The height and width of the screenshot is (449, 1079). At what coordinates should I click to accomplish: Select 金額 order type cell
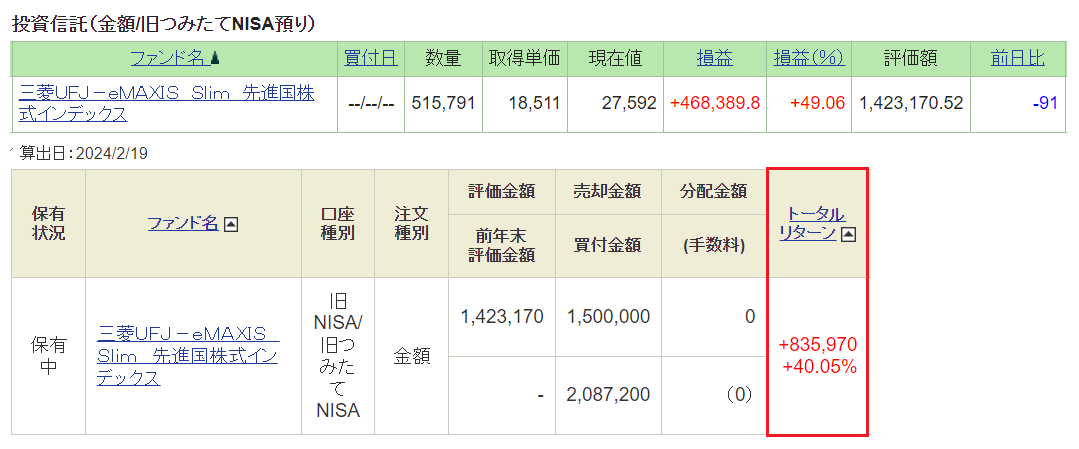(412, 356)
